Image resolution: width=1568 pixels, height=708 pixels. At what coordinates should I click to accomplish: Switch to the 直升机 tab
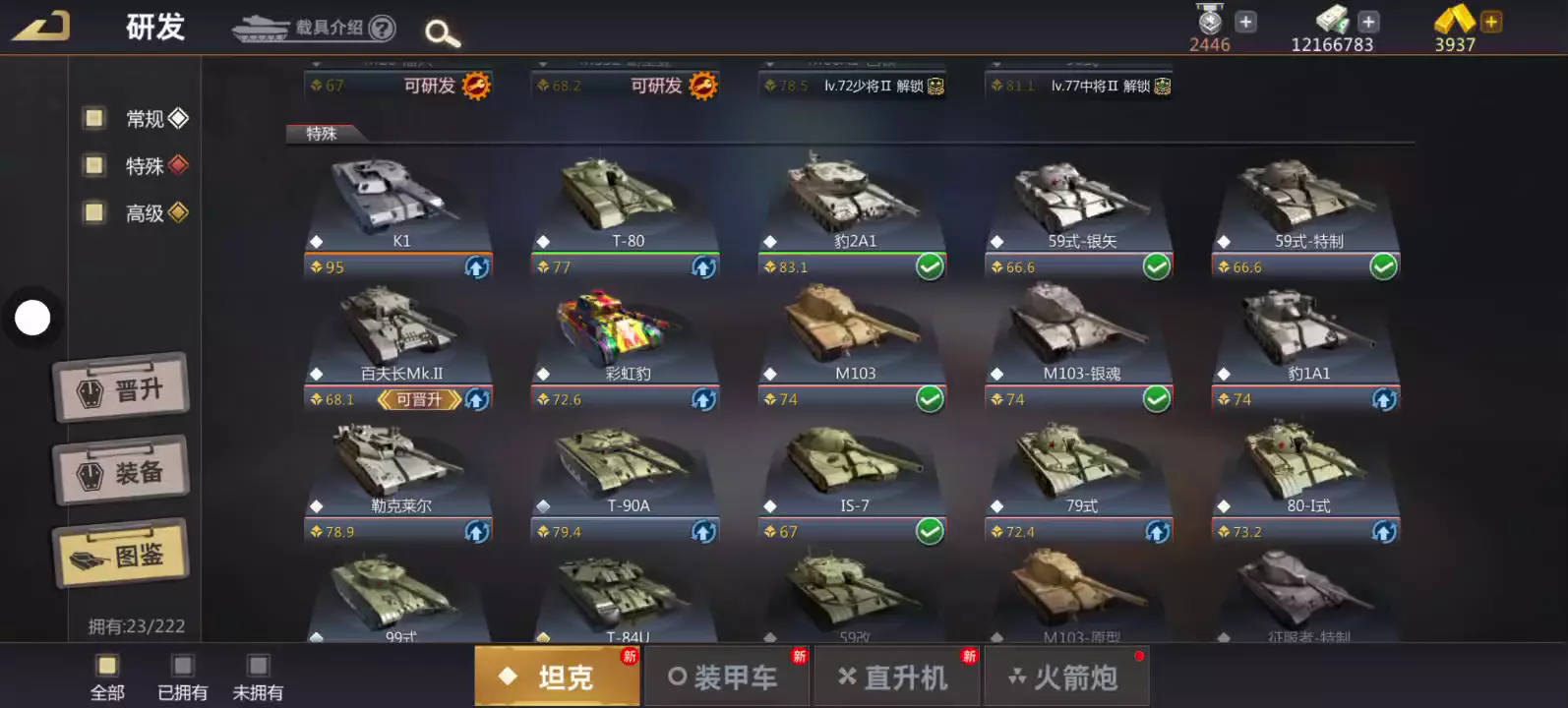896,677
